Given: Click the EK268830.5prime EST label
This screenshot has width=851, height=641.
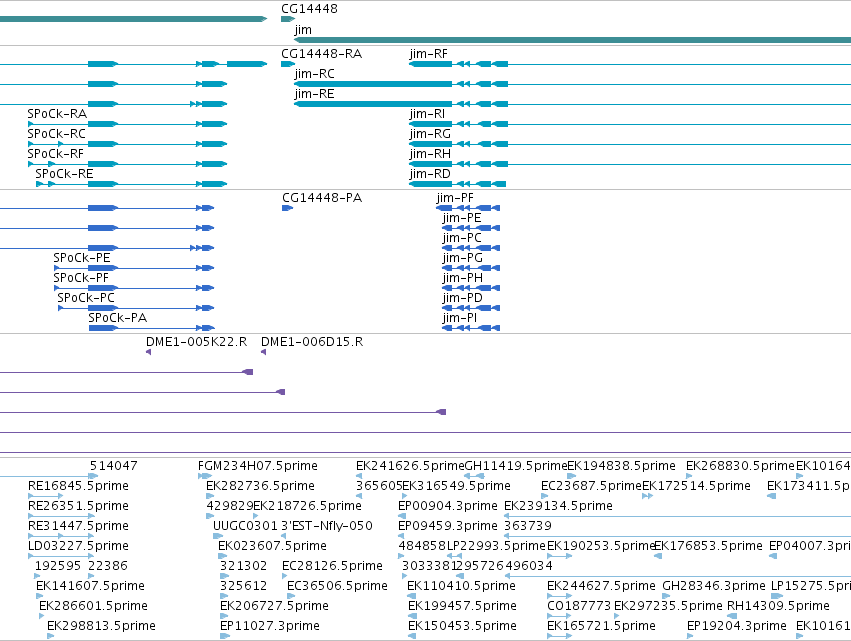Looking at the screenshot, I should [740, 466].
